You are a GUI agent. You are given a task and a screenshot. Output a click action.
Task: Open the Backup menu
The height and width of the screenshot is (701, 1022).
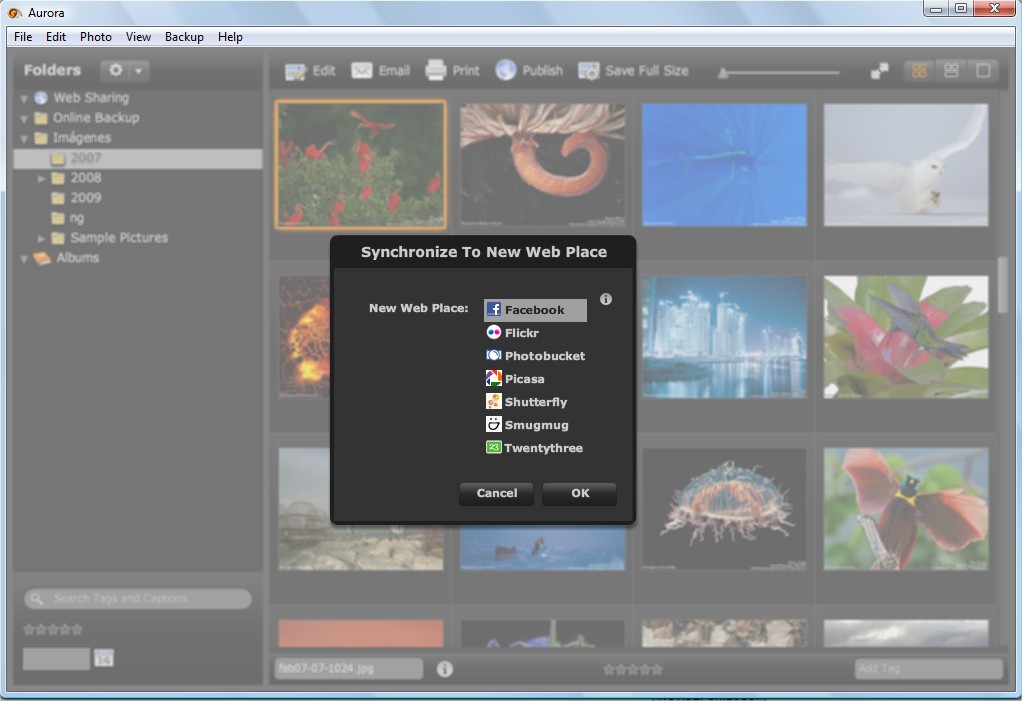tap(184, 37)
